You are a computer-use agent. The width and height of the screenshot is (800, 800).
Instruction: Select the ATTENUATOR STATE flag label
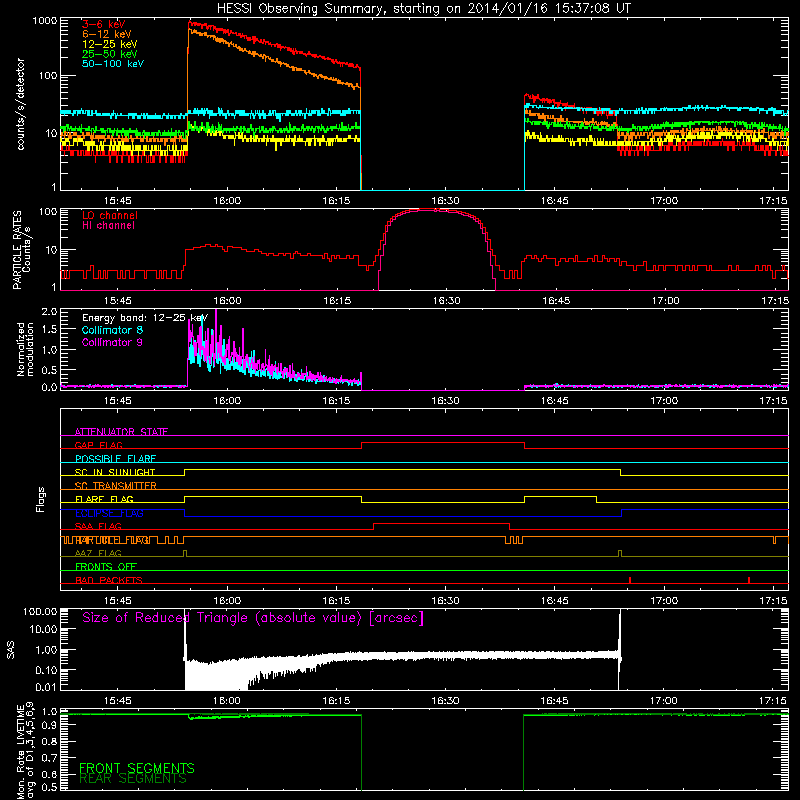[x=121, y=432]
